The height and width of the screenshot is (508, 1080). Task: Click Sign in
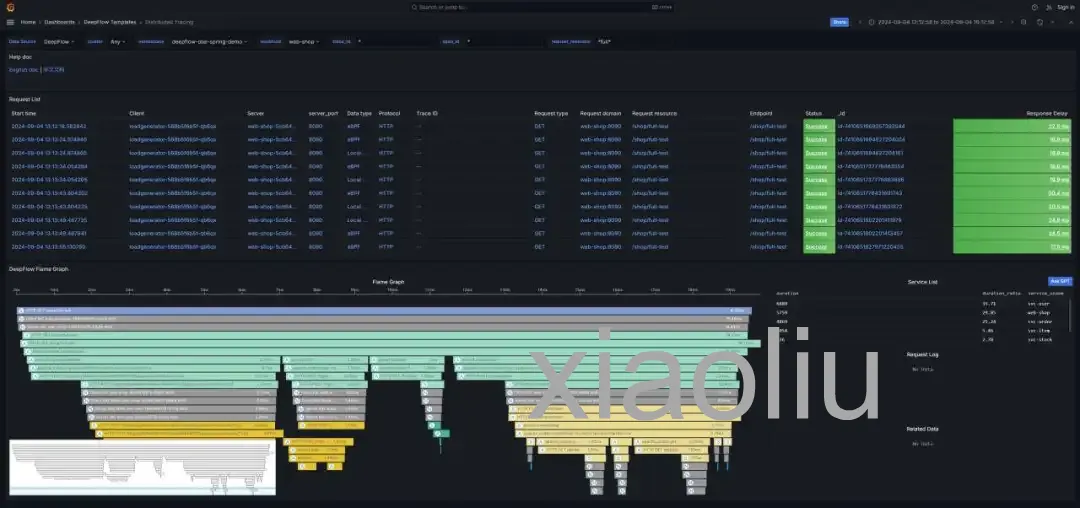coord(1065,7)
